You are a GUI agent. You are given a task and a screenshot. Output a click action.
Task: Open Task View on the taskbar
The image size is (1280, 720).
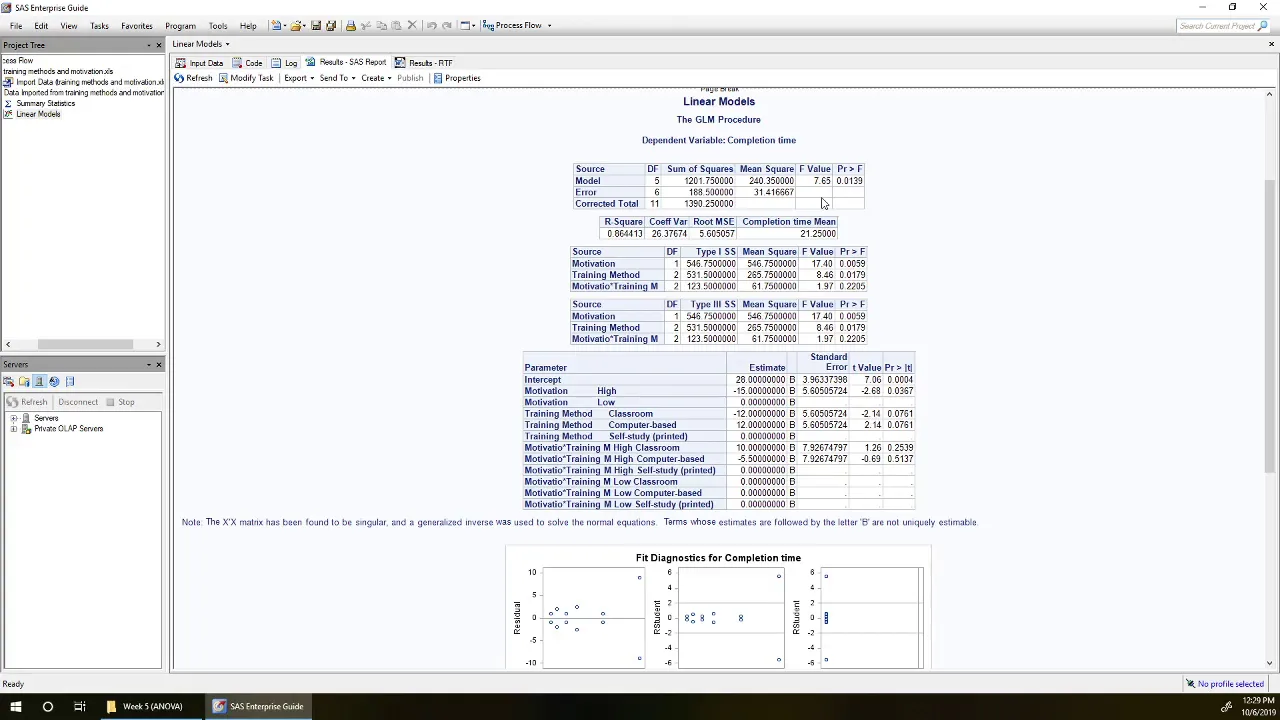point(79,706)
